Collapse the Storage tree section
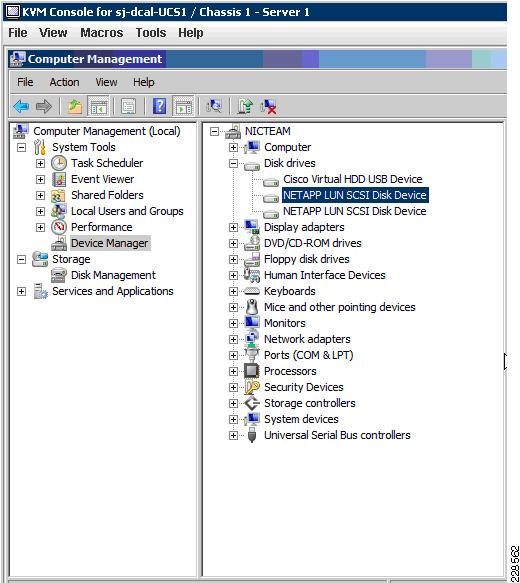The height and width of the screenshot is (583, 520). point(22,259)
